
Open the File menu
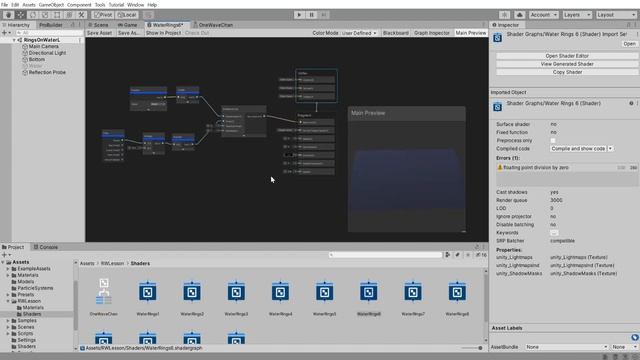(4, 5)
